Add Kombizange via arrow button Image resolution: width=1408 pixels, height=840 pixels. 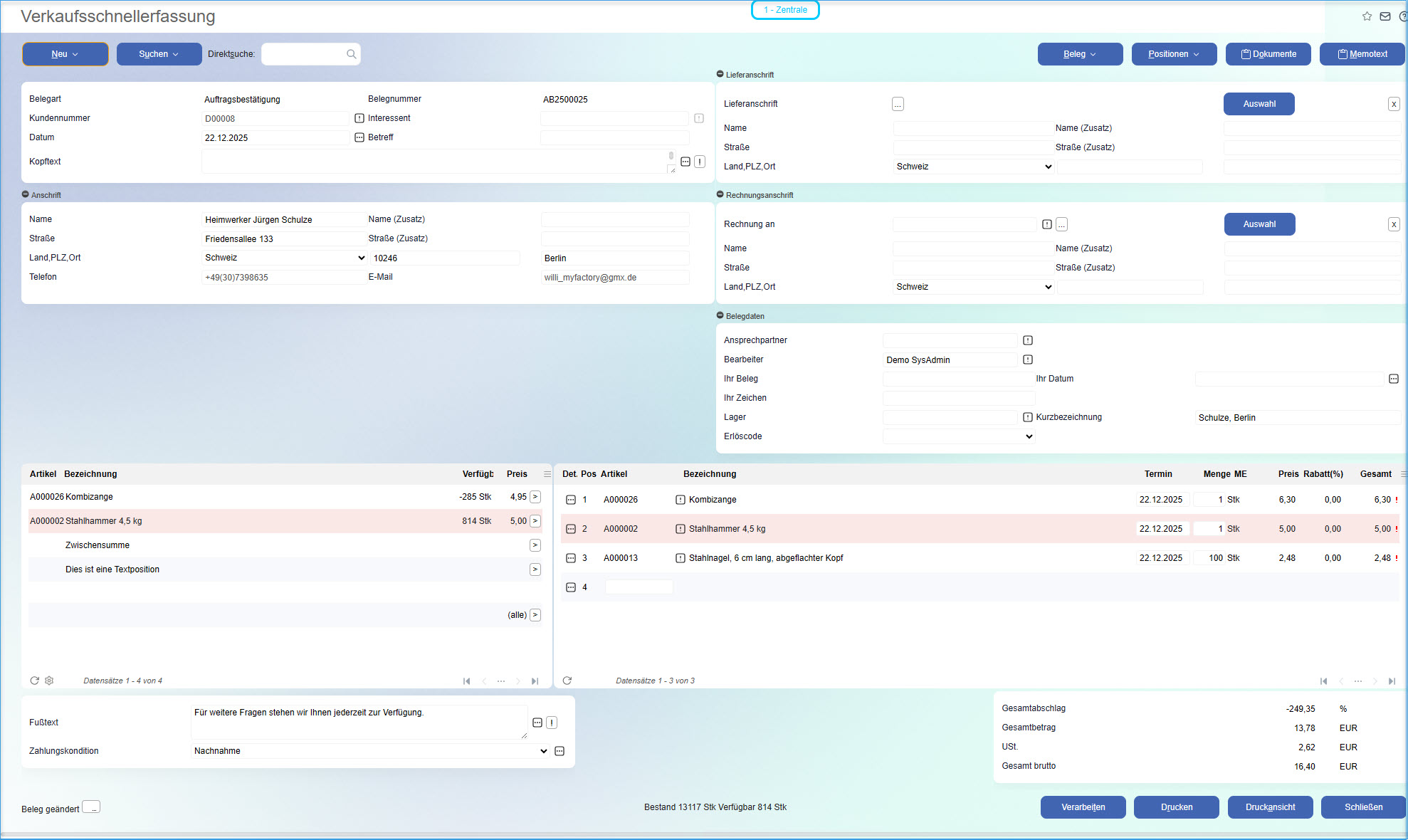click(x=535, y=497)
